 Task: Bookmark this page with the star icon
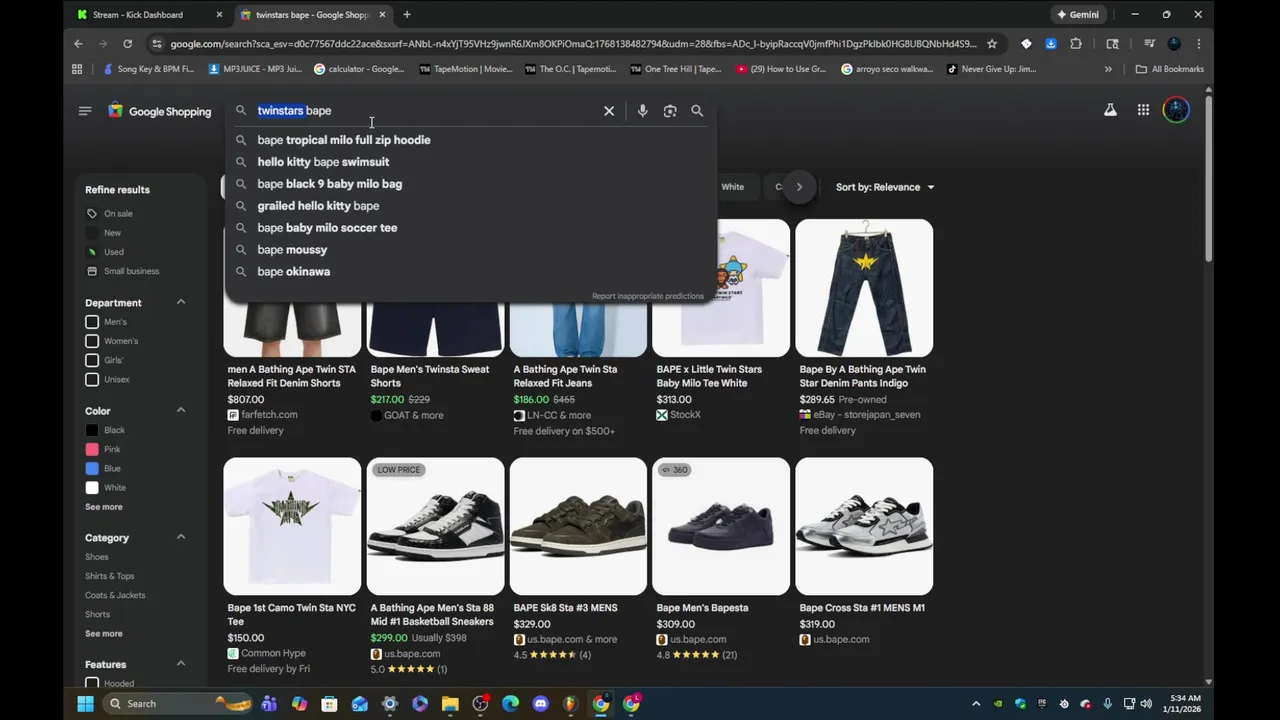(x=992, y=44)
